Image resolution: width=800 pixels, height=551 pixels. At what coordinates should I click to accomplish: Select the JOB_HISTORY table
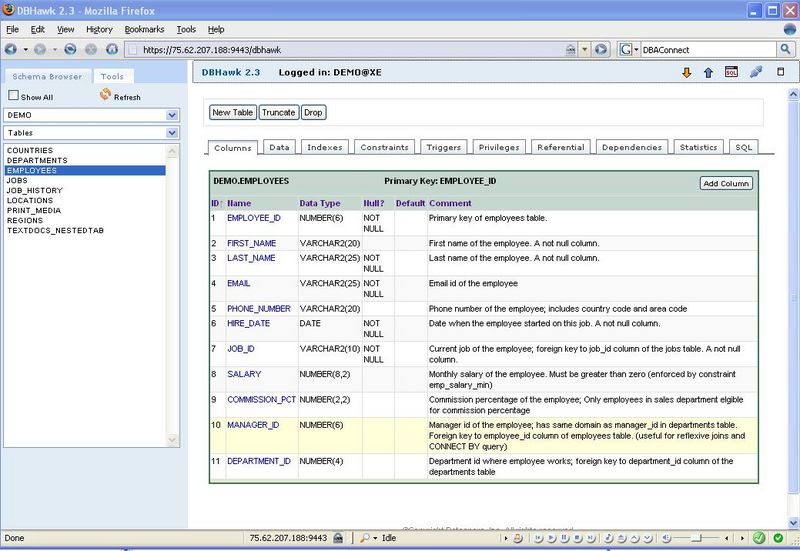[x=35, y=190]
